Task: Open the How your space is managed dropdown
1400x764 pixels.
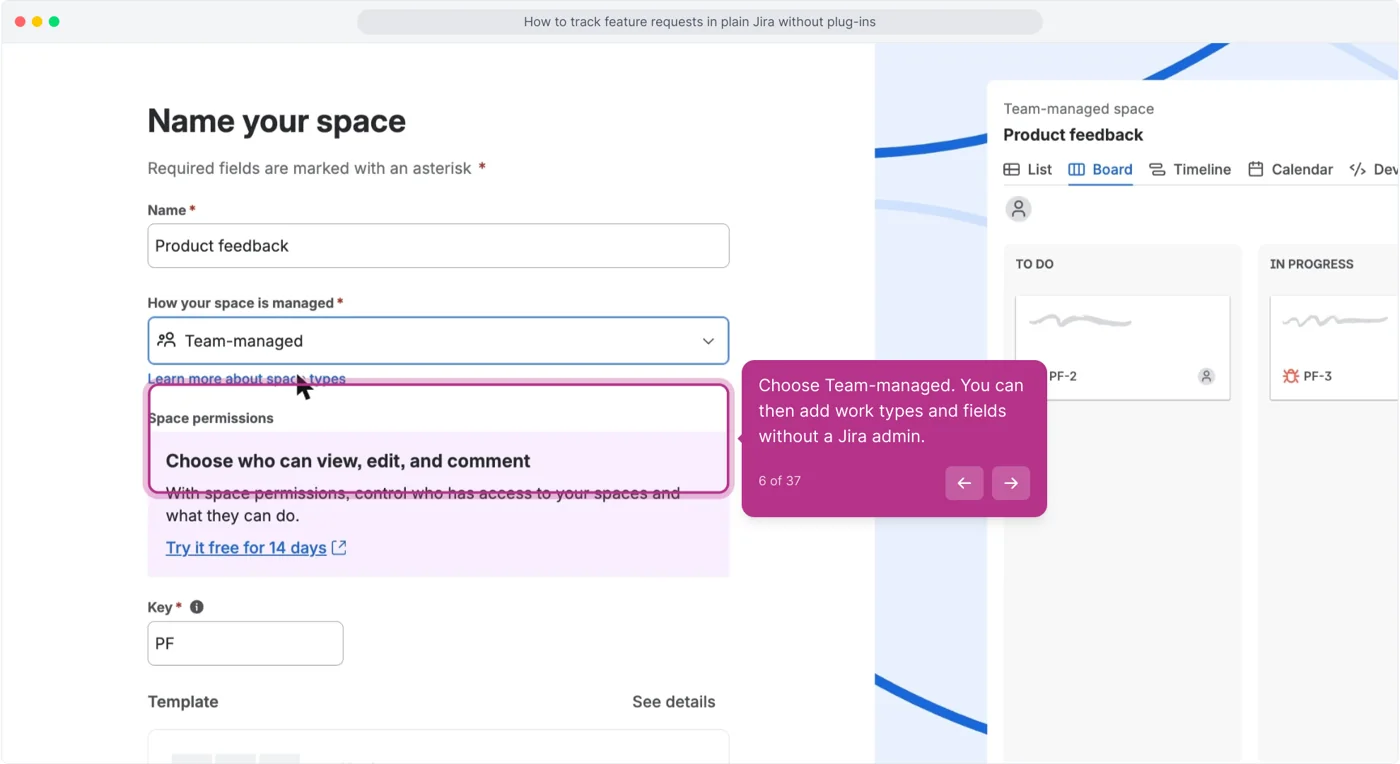Action: (438, 341)
